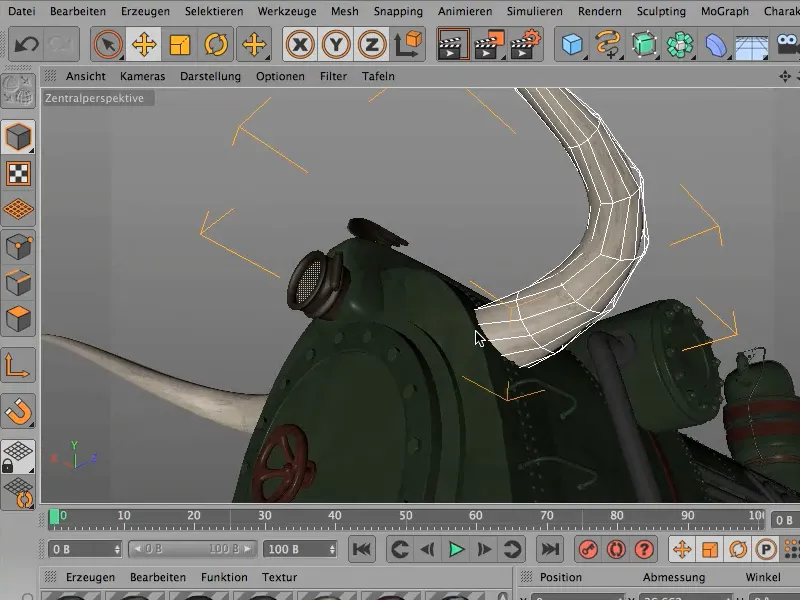Open the Simulieren menu
Screen dimensions: 800x600
534,11
